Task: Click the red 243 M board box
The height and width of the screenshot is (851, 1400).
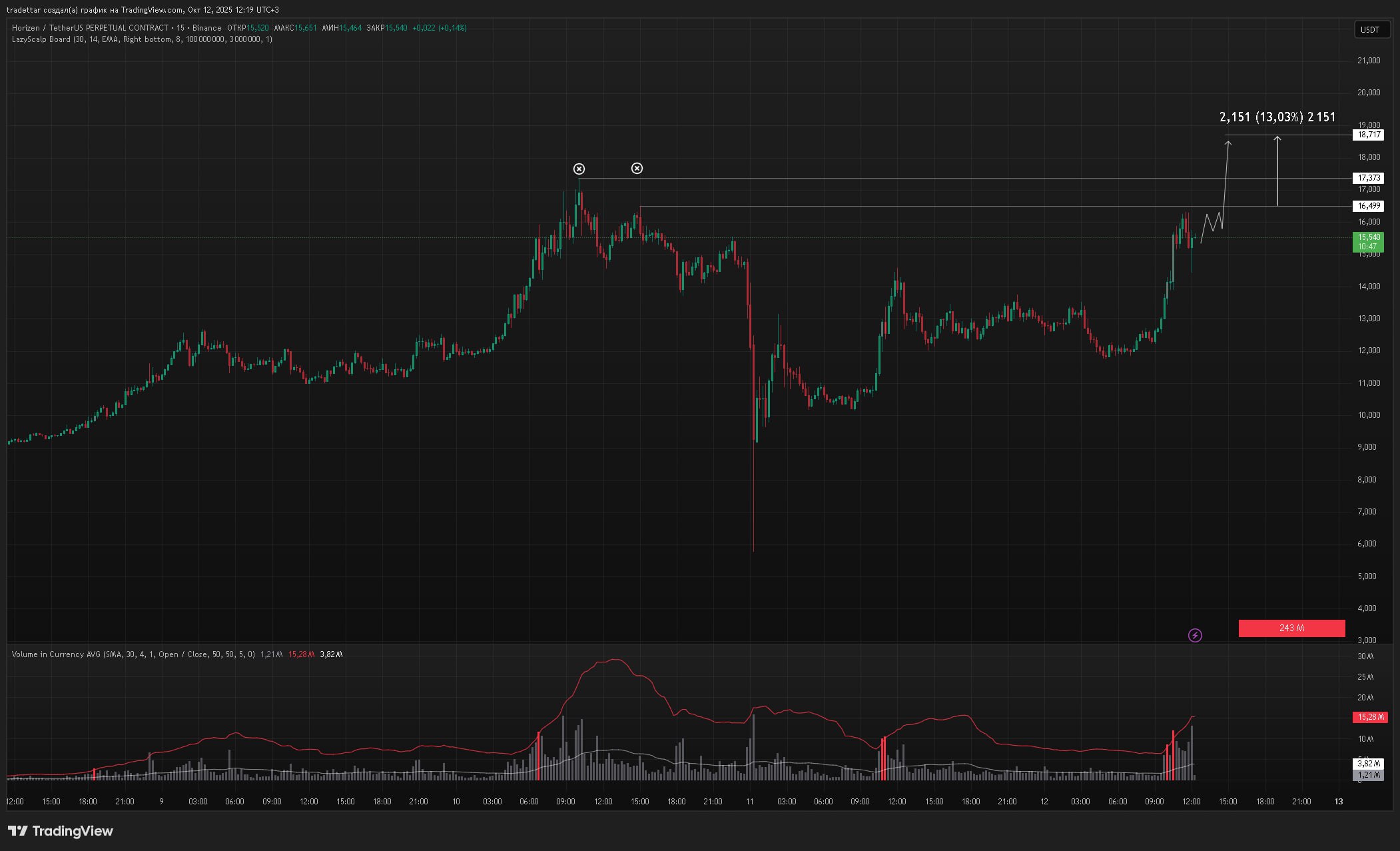Action: (x=1291, y=628)
